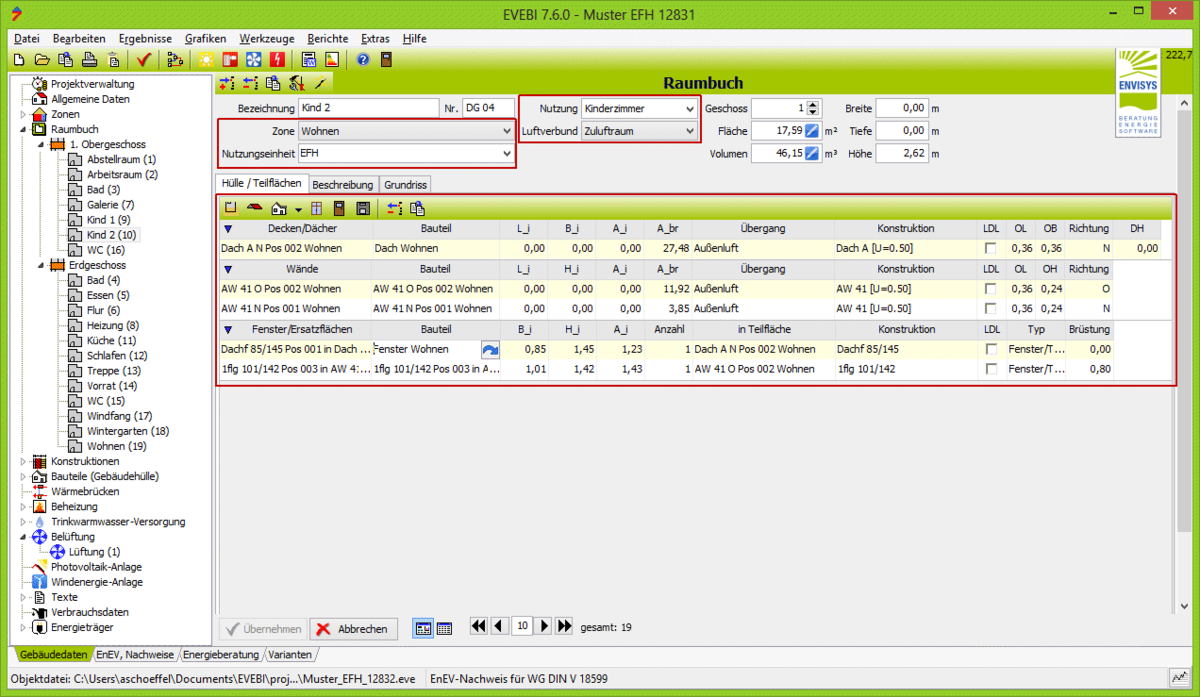Go to the last record
This screenshot has width=1200, height=697.
(564, 626)
